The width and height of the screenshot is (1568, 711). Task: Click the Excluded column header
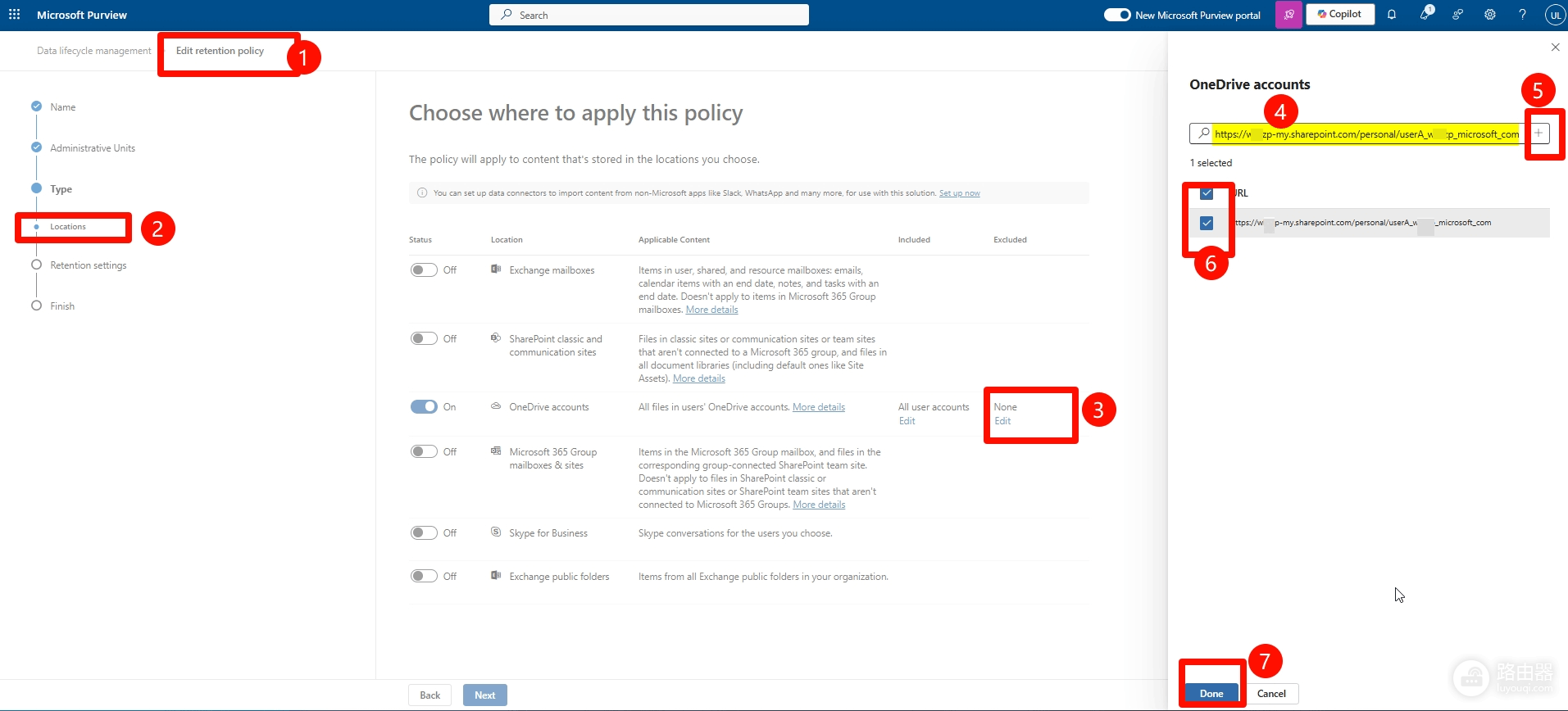(x=1010, y=240)
